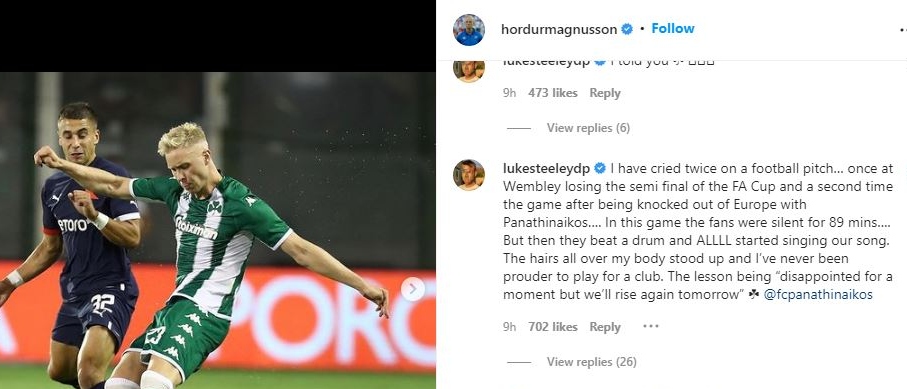Viewport: 907px width, 389px height.
Task: Open hordurmagnusson profile avatar
Action: 469,30
